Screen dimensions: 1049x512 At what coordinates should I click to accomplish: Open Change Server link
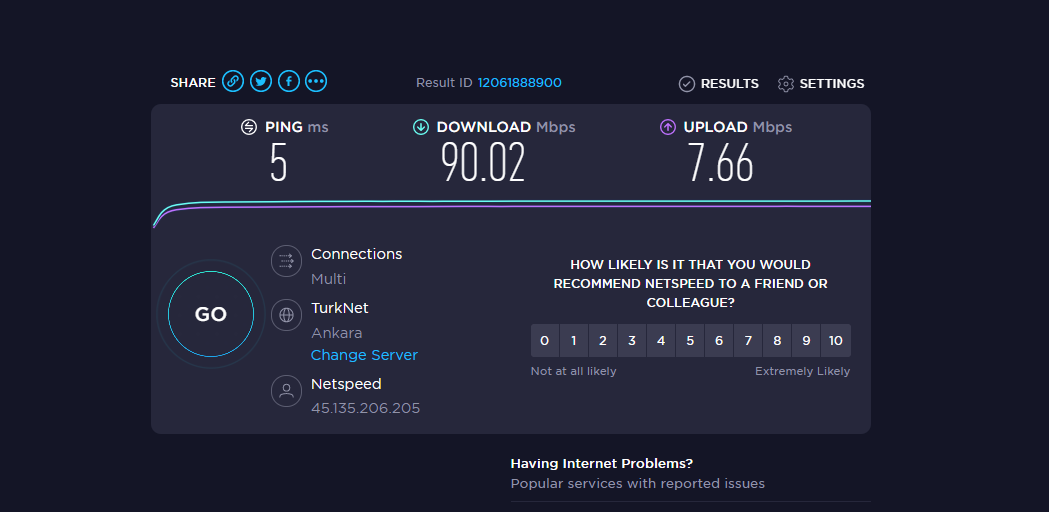point(364,355)
